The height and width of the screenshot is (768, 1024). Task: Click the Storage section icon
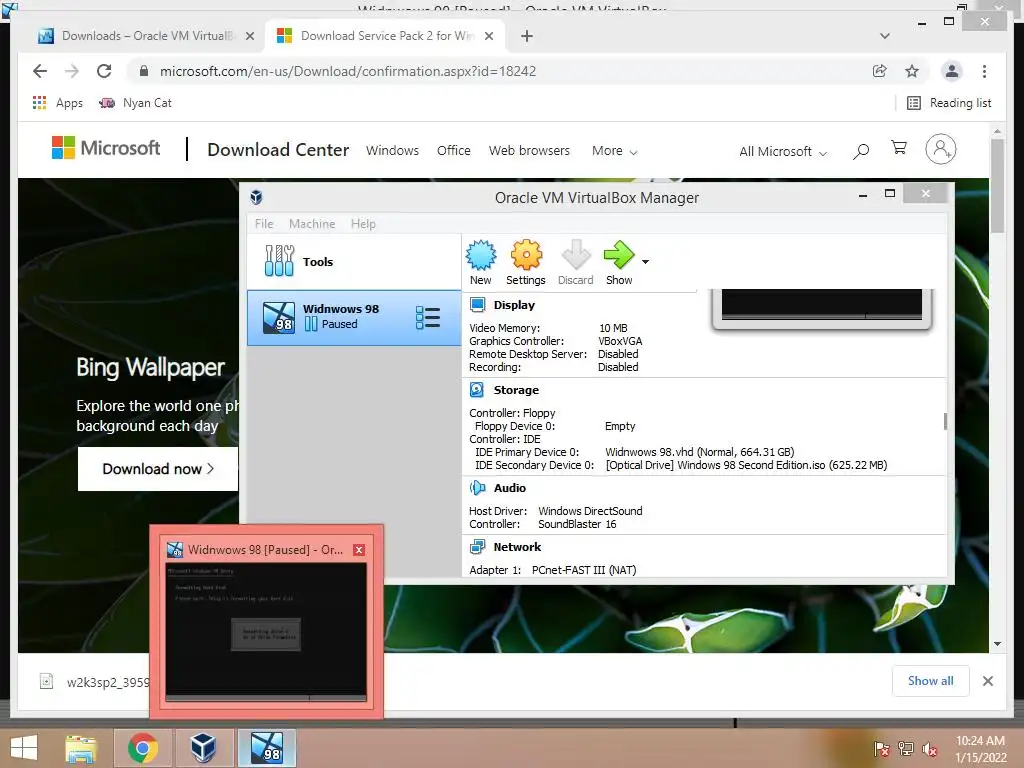pos(477,390)
